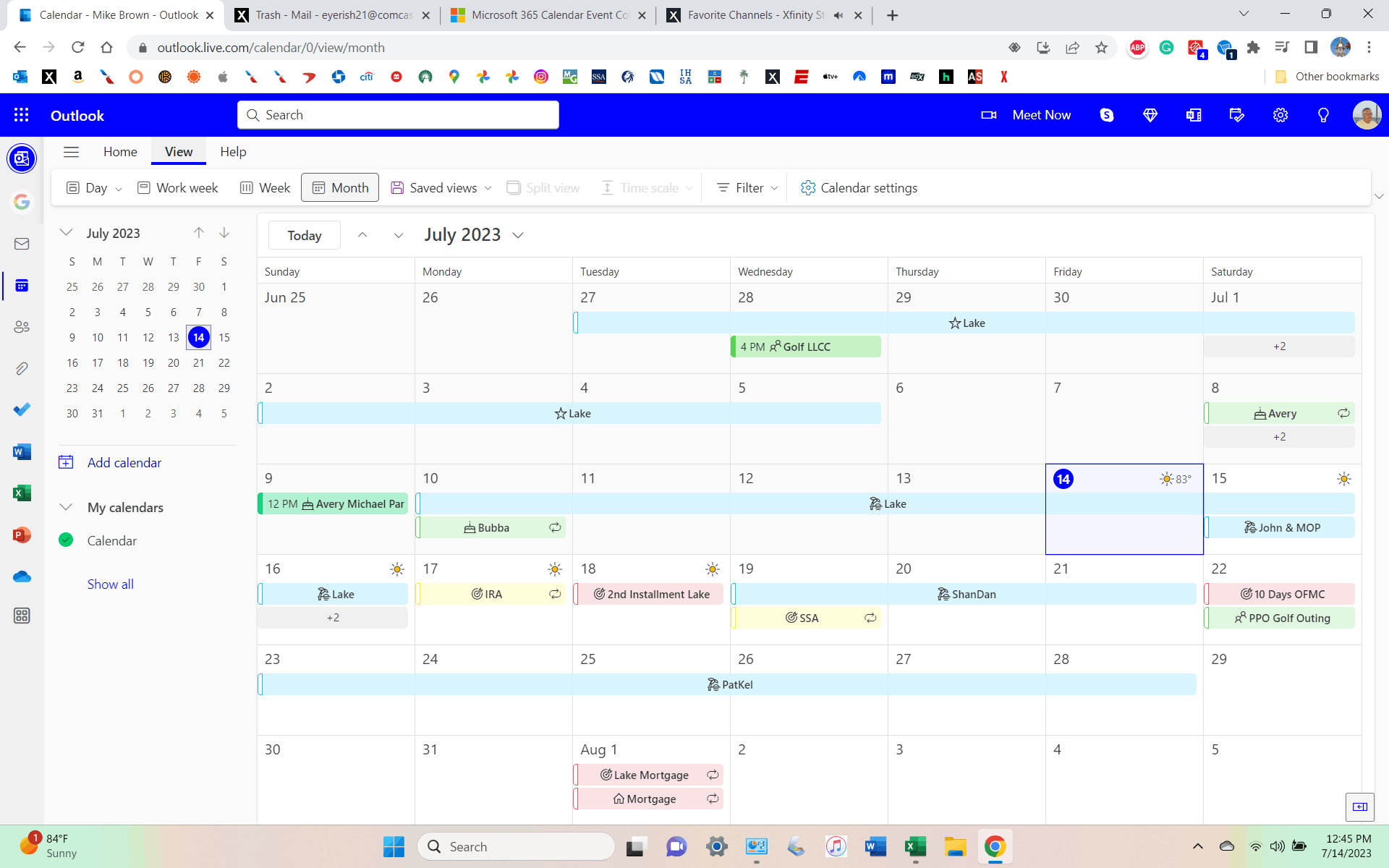Open Skype from the Outlook header
Viewport: 1389px width, 868px height.
pos(1107,115)
